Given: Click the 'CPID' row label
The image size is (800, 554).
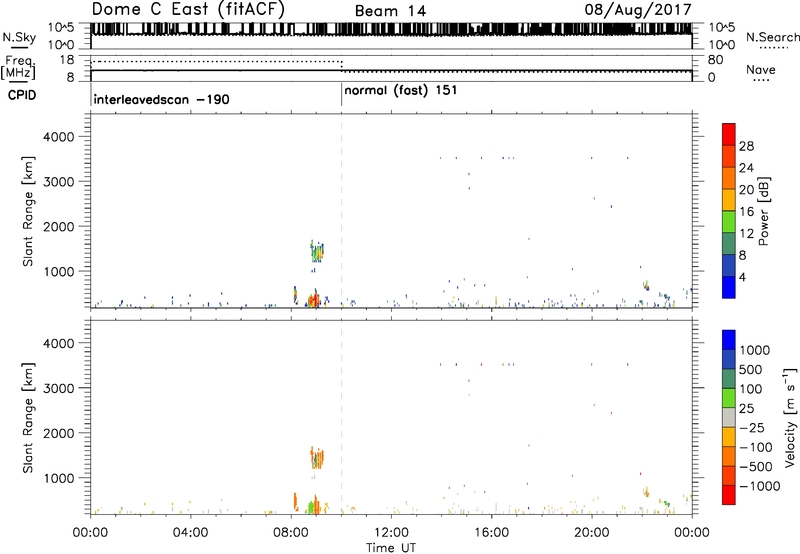Looking at the screenshot, I should 22,95.
